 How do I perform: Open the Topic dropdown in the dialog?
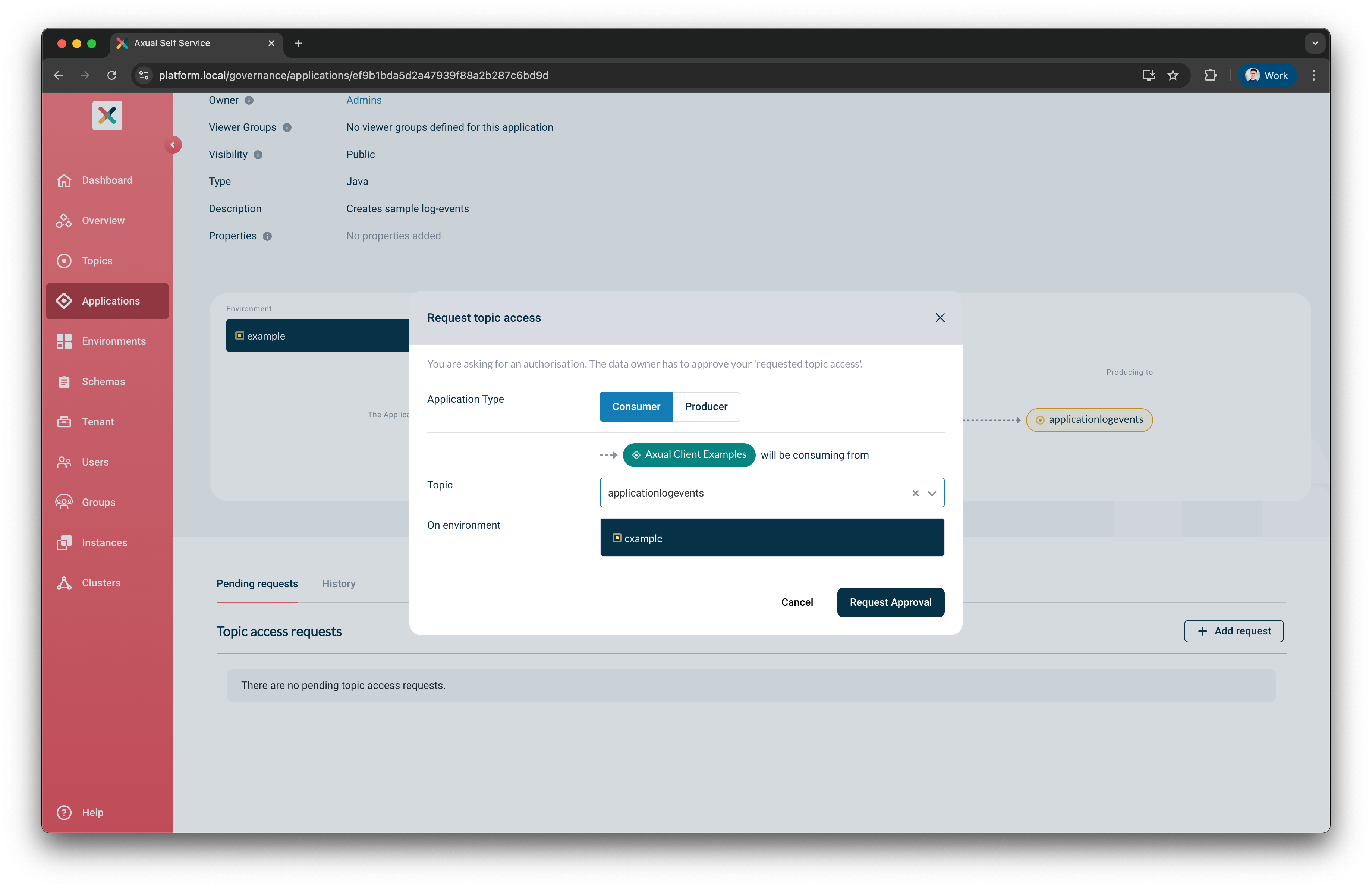(932, 493)
